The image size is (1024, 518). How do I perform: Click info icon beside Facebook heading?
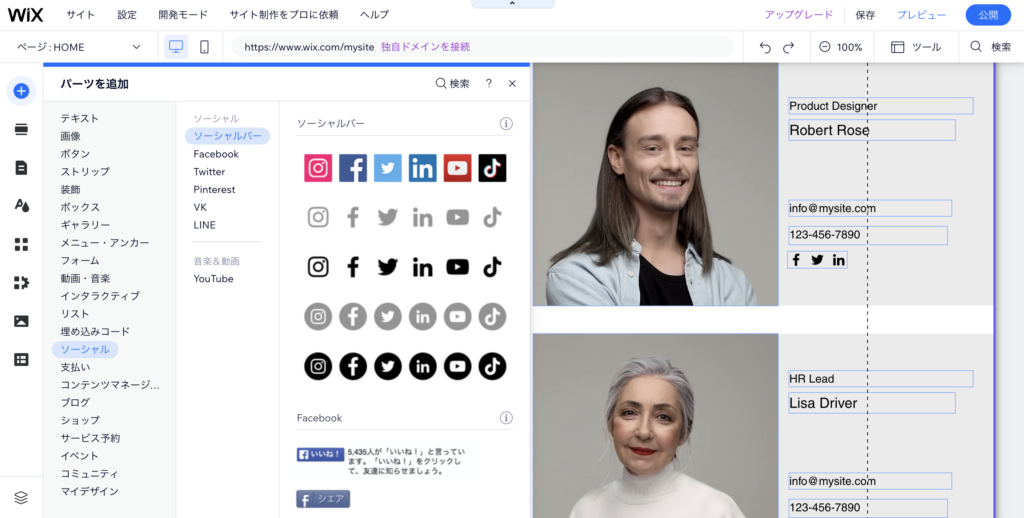506,418
